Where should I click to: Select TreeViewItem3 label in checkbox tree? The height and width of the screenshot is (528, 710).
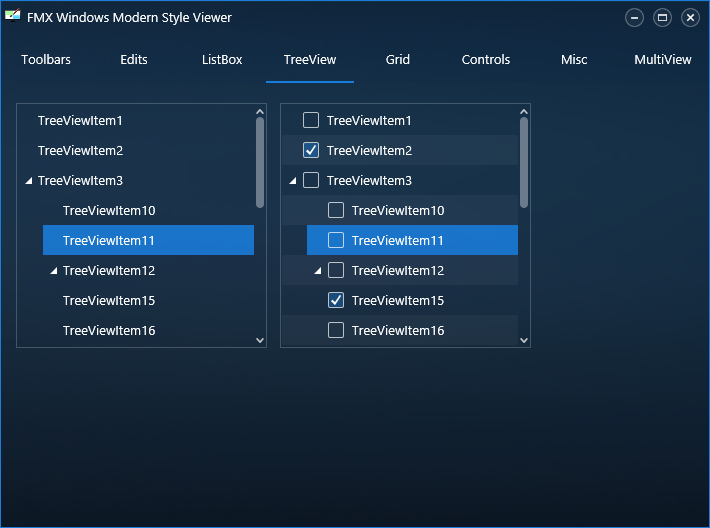[369, 180]
